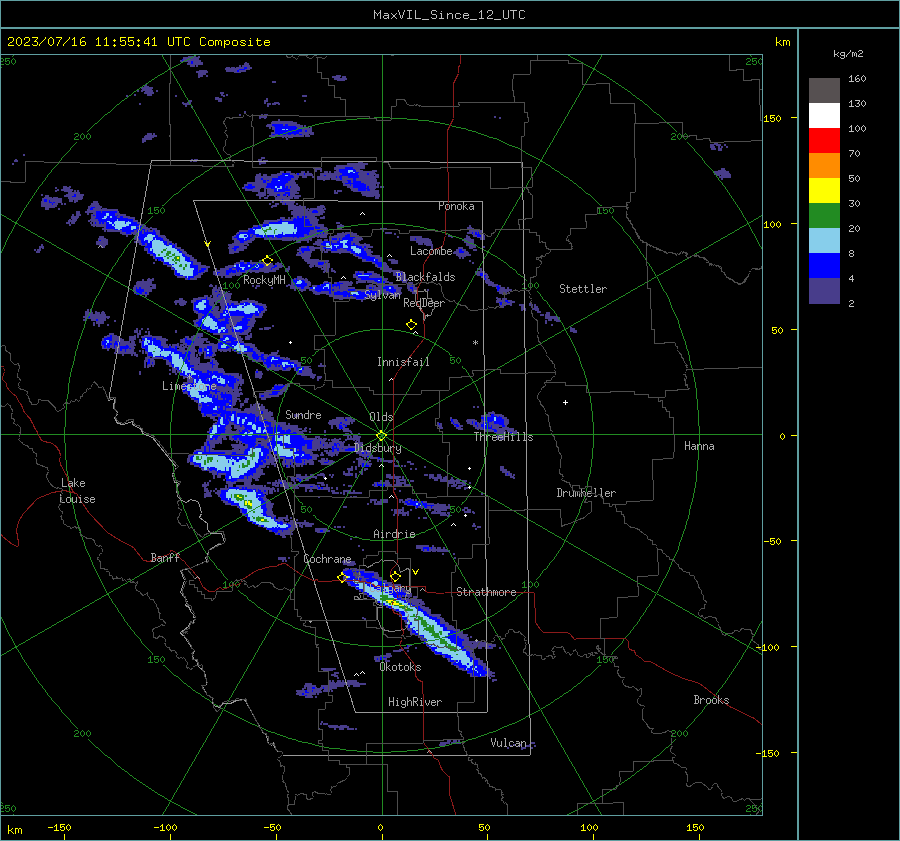Image resolution: width=900 pixels, height=841 pixels.
Task: Click the white plus marker near Hanna
Action: click(565, 402)
